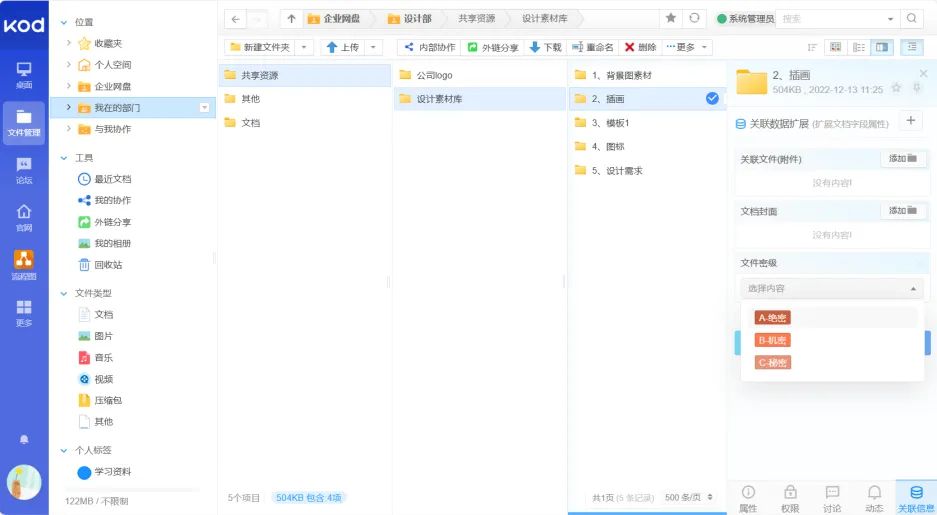Select the 公司logo folder
Viewport: 937px width, 515px height.
480,75
